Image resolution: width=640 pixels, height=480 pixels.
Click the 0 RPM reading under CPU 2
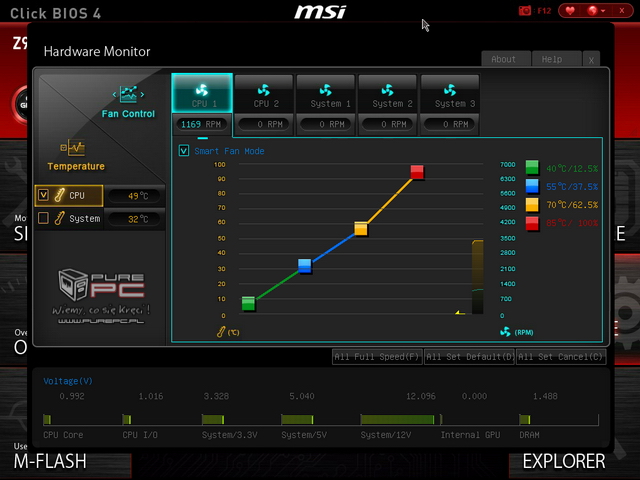click(x=264, y=124)
